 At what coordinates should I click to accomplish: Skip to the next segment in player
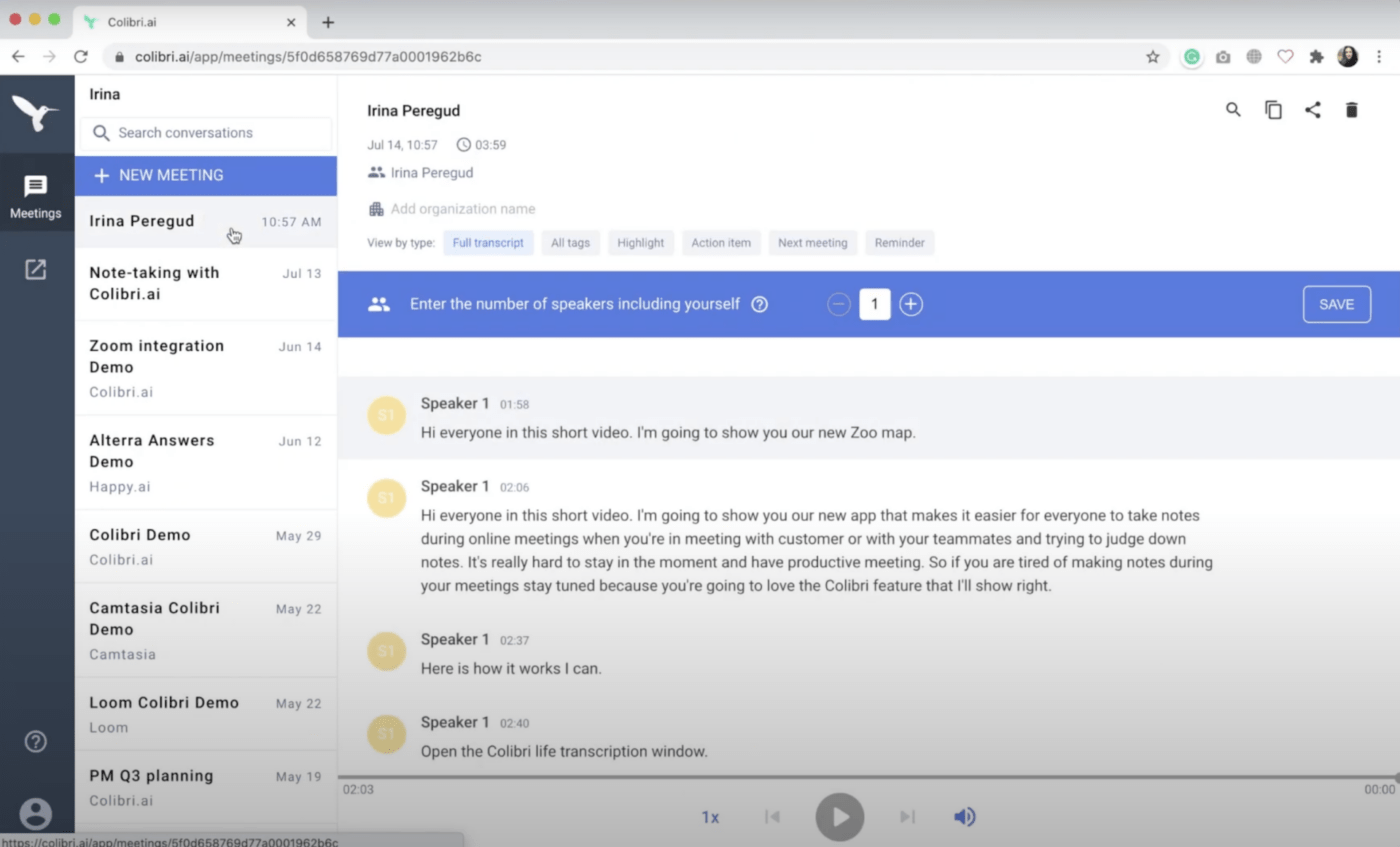[907, 817]
